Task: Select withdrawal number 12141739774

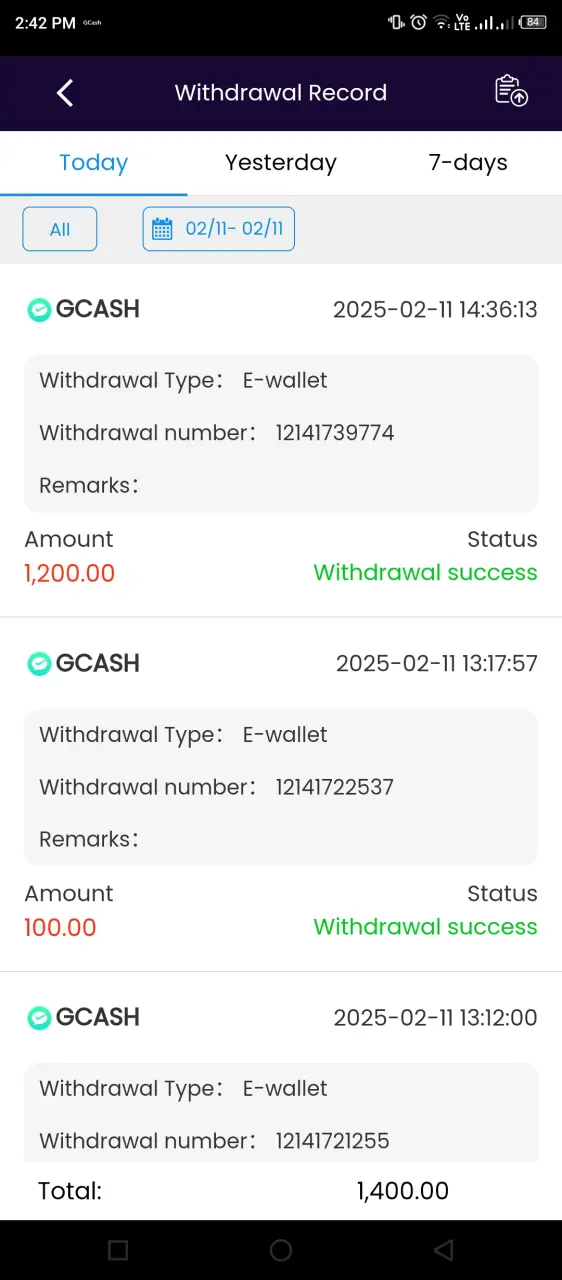Action: pyautogui.click(x=335, y=433)
